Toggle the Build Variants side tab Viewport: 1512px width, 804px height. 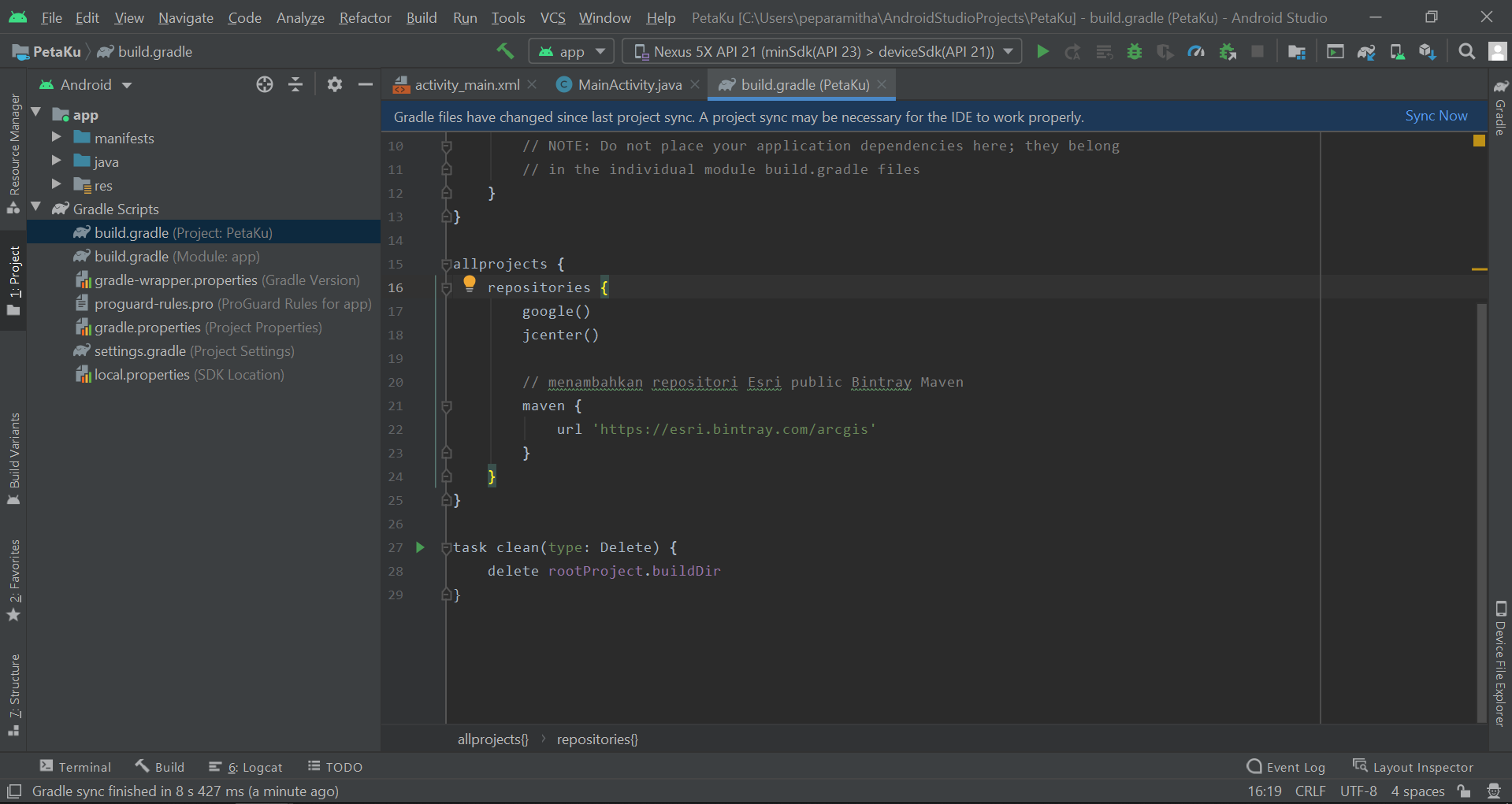(x=13, y=459)
